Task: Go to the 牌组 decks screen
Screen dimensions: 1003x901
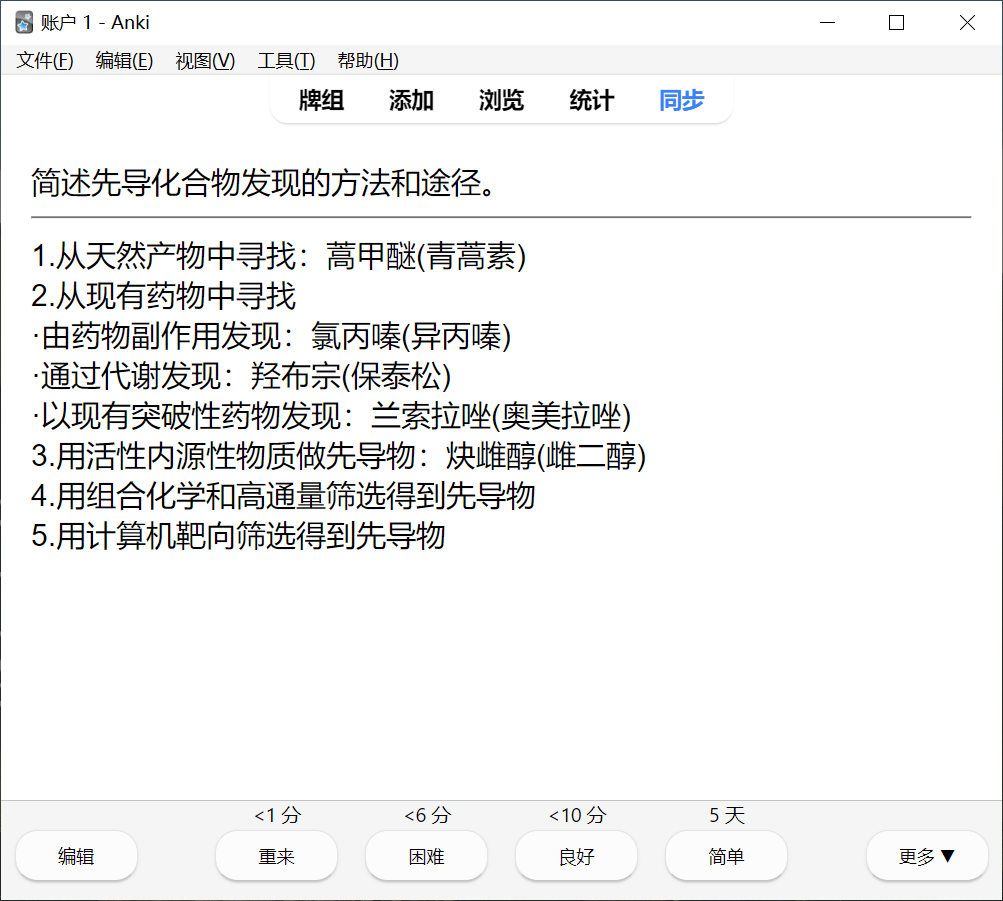Action: (321, 100)
